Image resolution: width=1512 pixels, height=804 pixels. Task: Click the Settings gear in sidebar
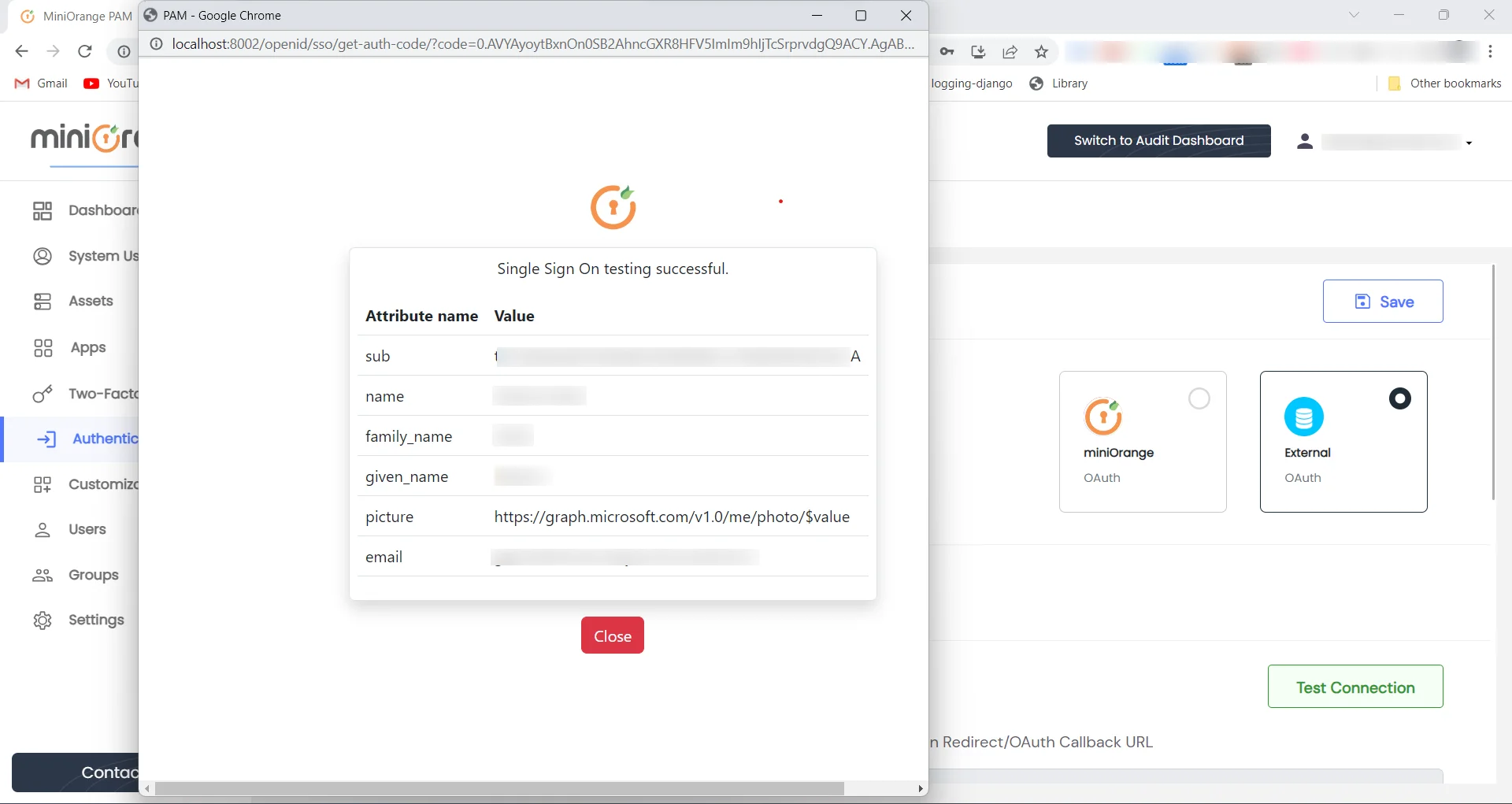pyautogui.click(x=43, y=620)
